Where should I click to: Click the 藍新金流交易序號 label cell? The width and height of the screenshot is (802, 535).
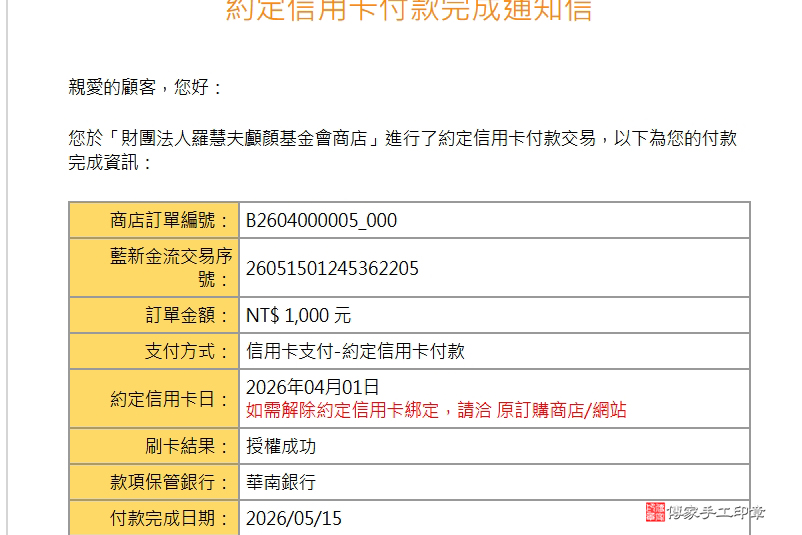[x=154, y=268]
